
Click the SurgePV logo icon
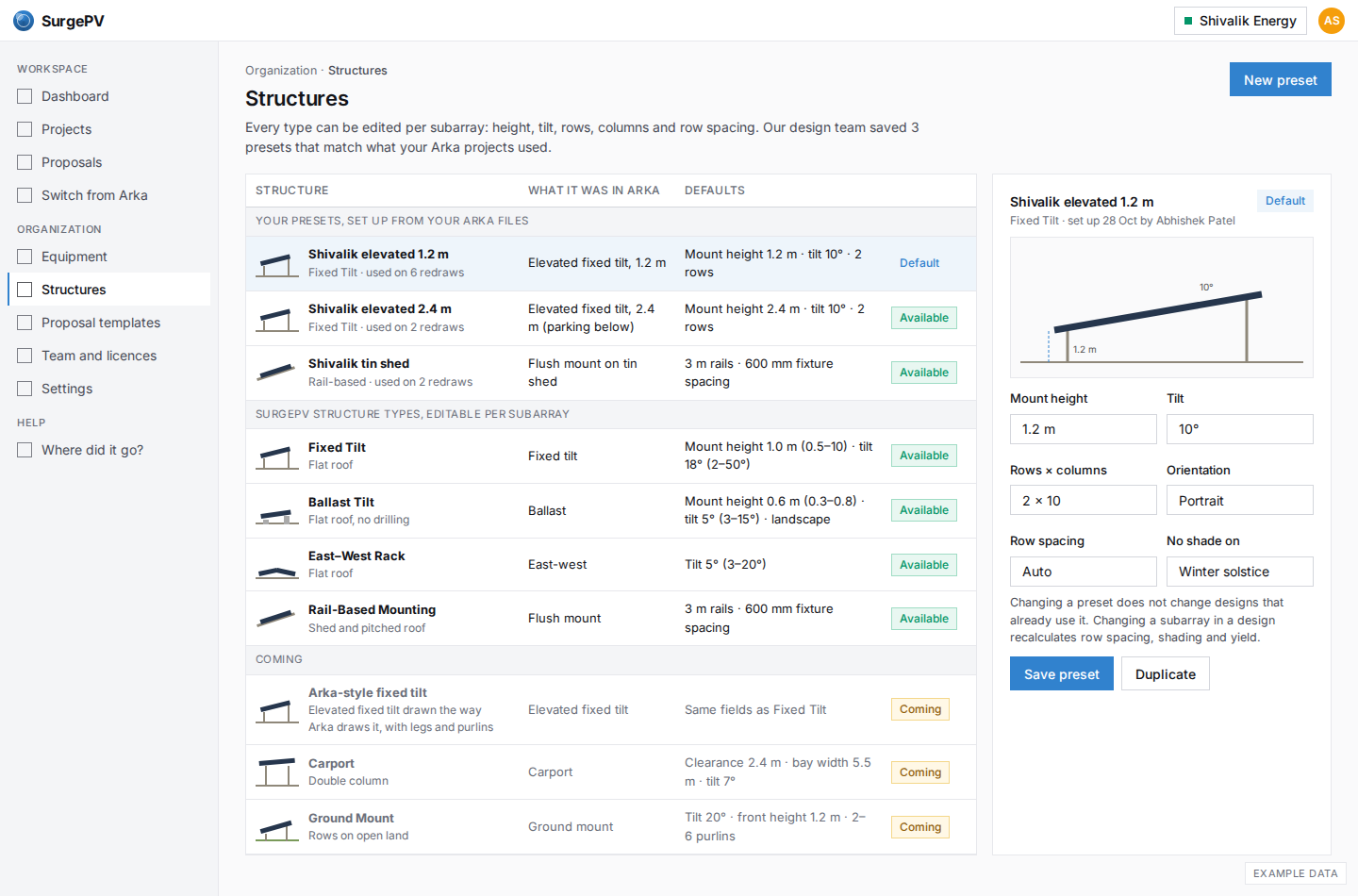coord(24,21)
